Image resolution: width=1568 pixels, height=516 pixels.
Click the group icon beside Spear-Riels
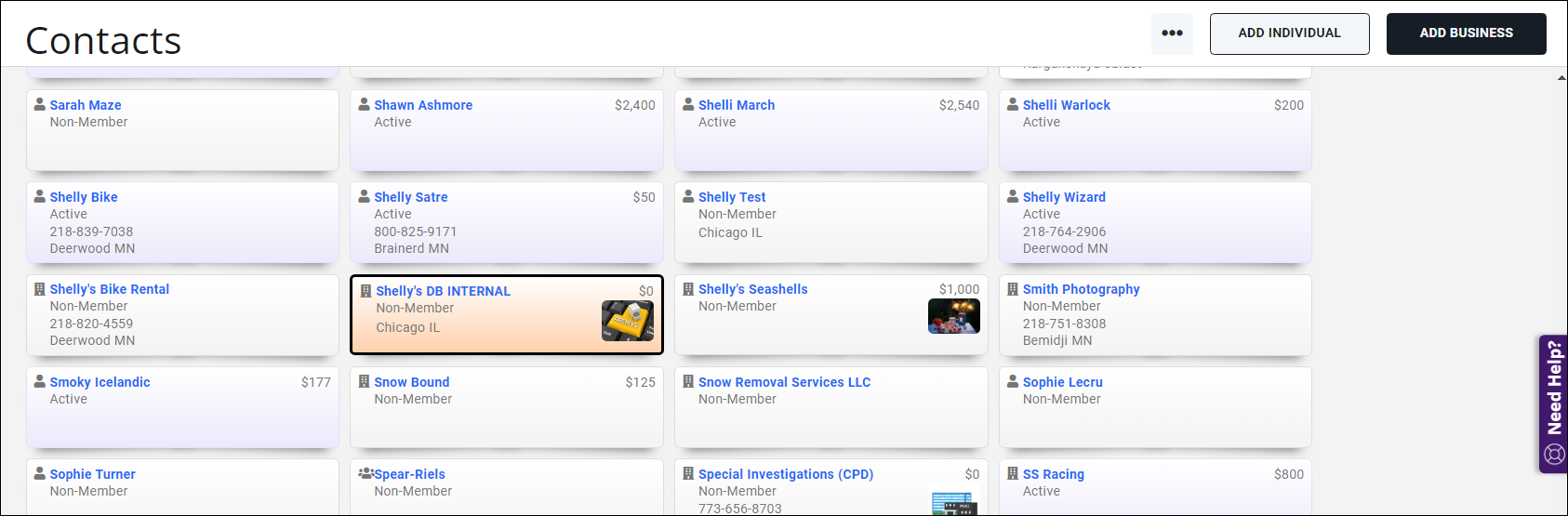click(x=366, y=474)
